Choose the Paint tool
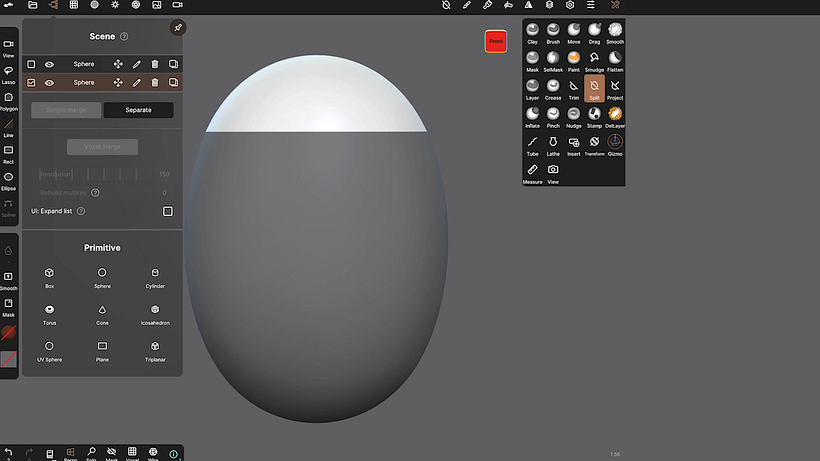 [574, 62]
